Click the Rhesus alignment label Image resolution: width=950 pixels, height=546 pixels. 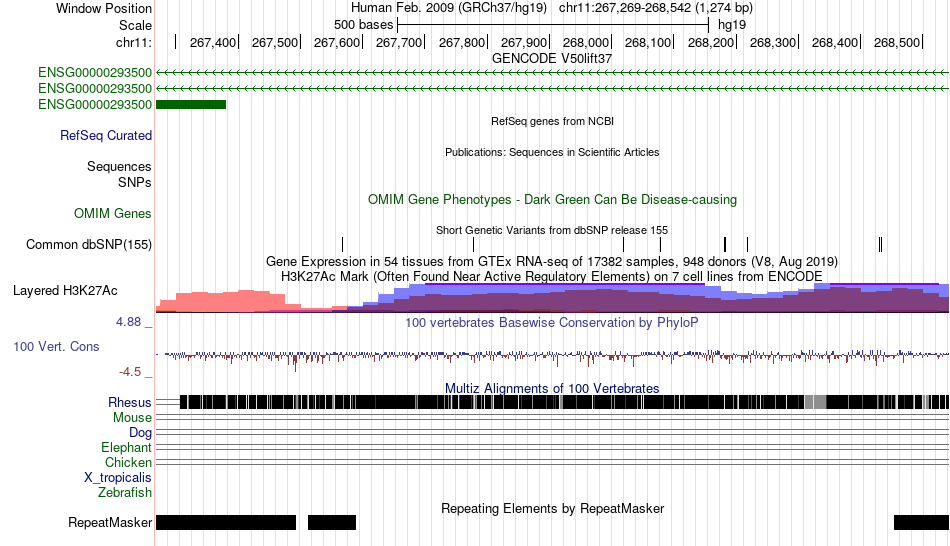tap(130, 402)
